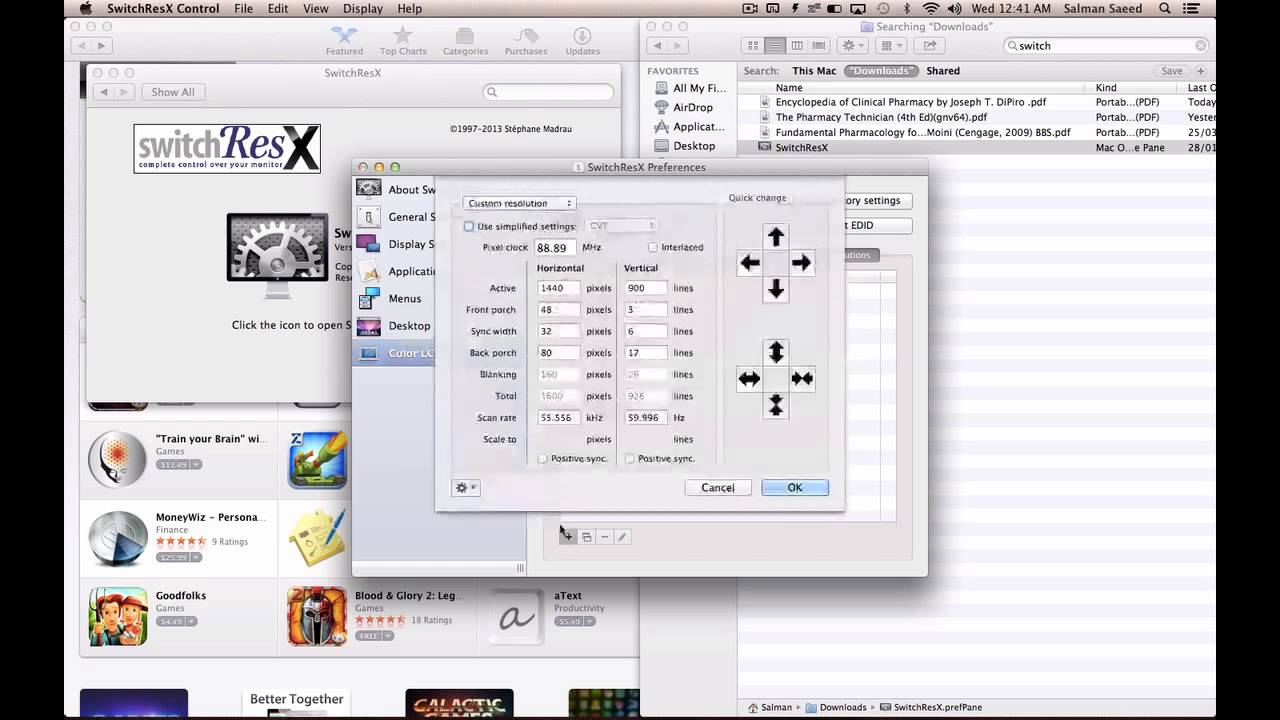Click the vertical stretch arrow icon
The height and width of the screenshot is (720, 1280).
pyautogui.click(x=776, y=352)
